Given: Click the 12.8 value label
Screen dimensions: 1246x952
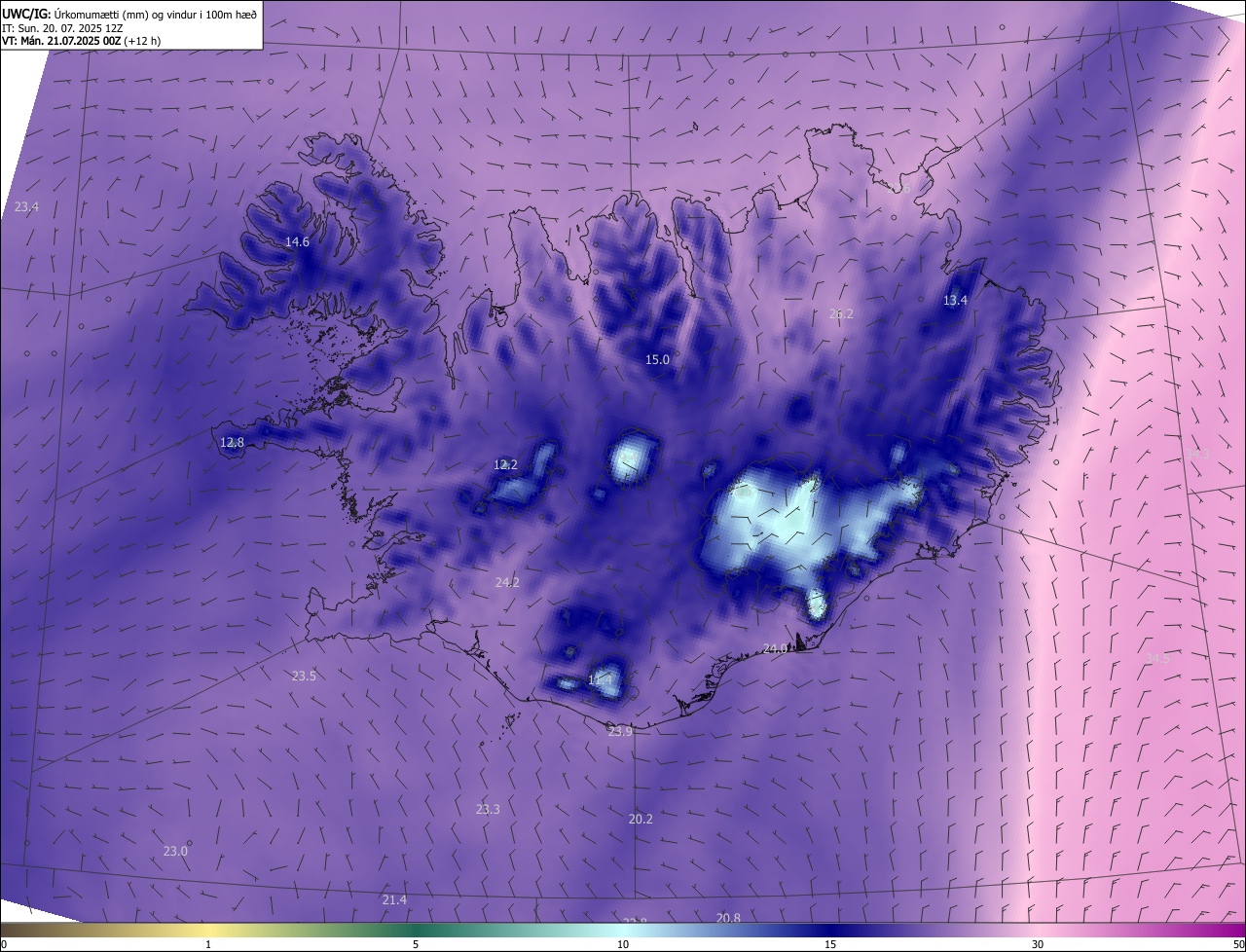Looking at the screenshot, I should coord(232,442).
